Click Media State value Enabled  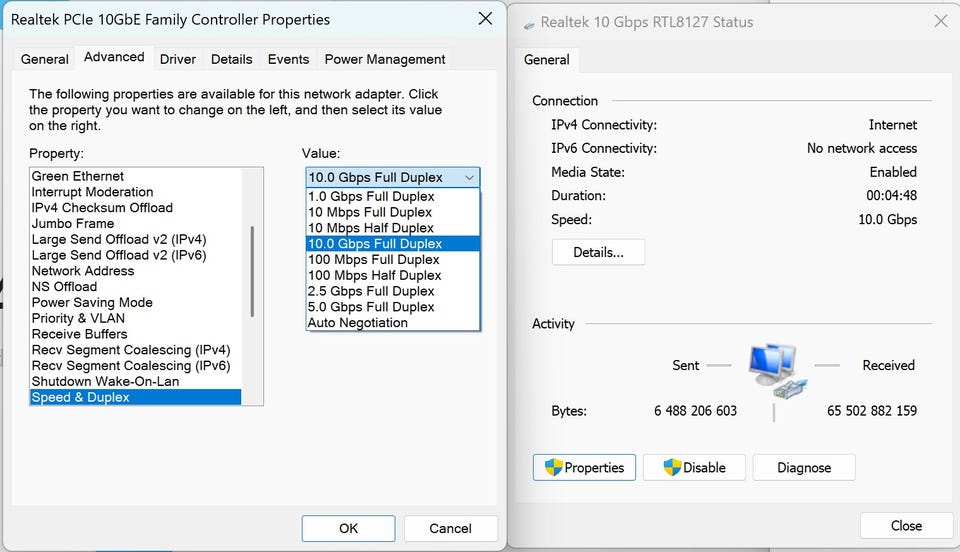pos(893,172)
